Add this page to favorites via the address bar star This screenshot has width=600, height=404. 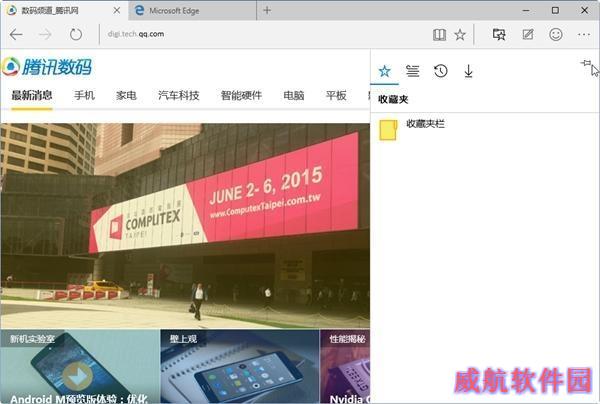(x=460, y=35)
